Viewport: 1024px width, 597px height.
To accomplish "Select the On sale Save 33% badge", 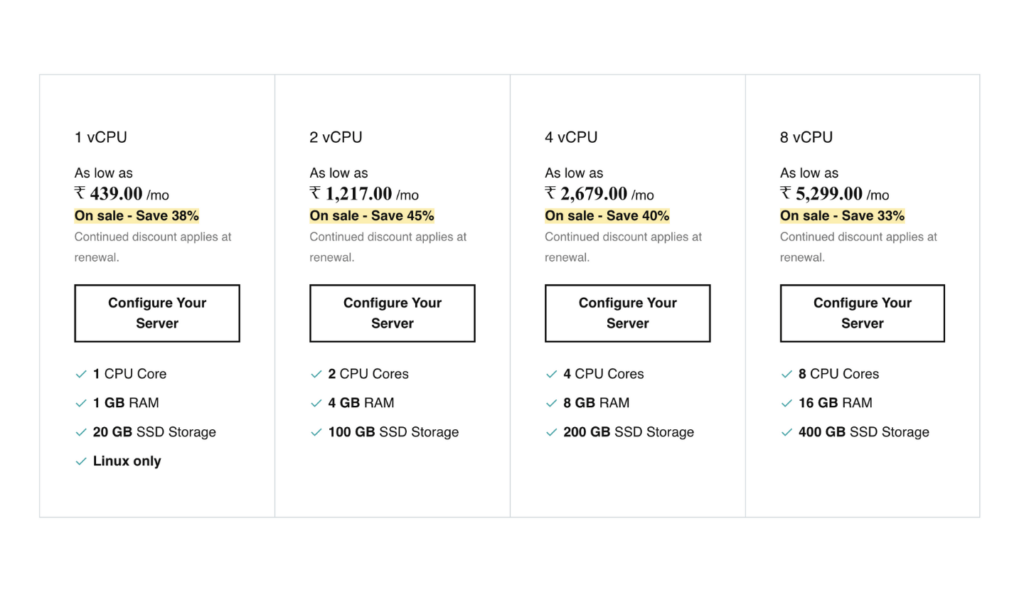I will tap(841, 215).
